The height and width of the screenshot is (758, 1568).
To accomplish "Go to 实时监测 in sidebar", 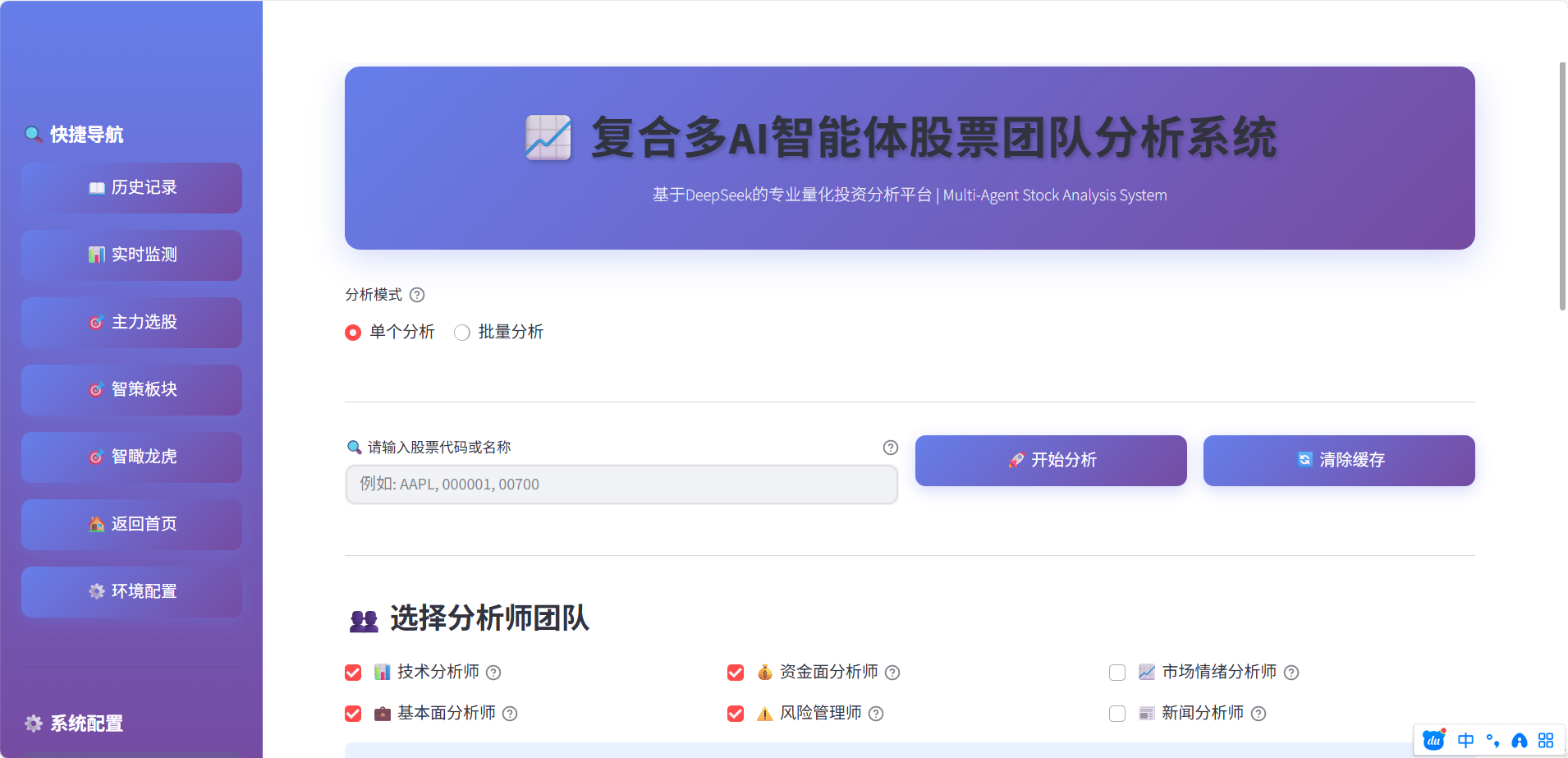I will 131,255.
